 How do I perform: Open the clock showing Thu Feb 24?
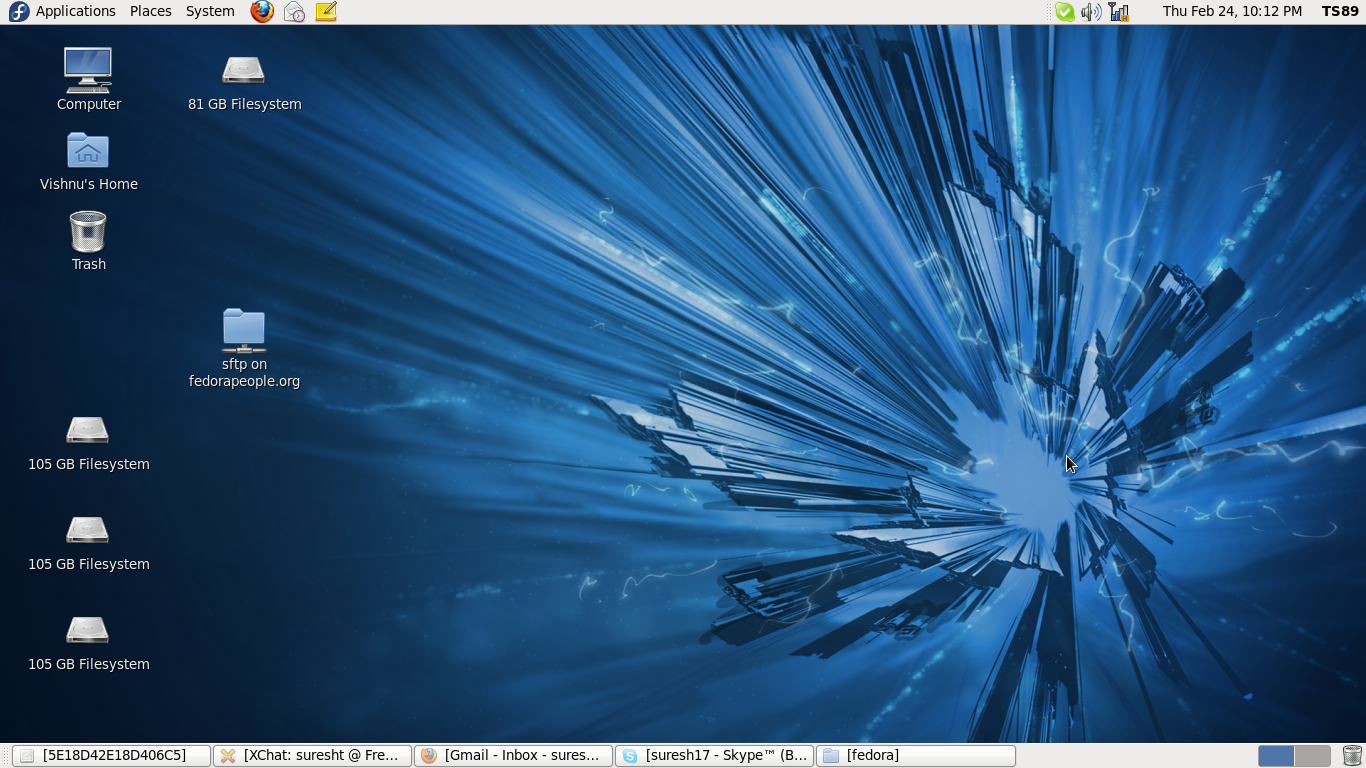[1232, 11]
